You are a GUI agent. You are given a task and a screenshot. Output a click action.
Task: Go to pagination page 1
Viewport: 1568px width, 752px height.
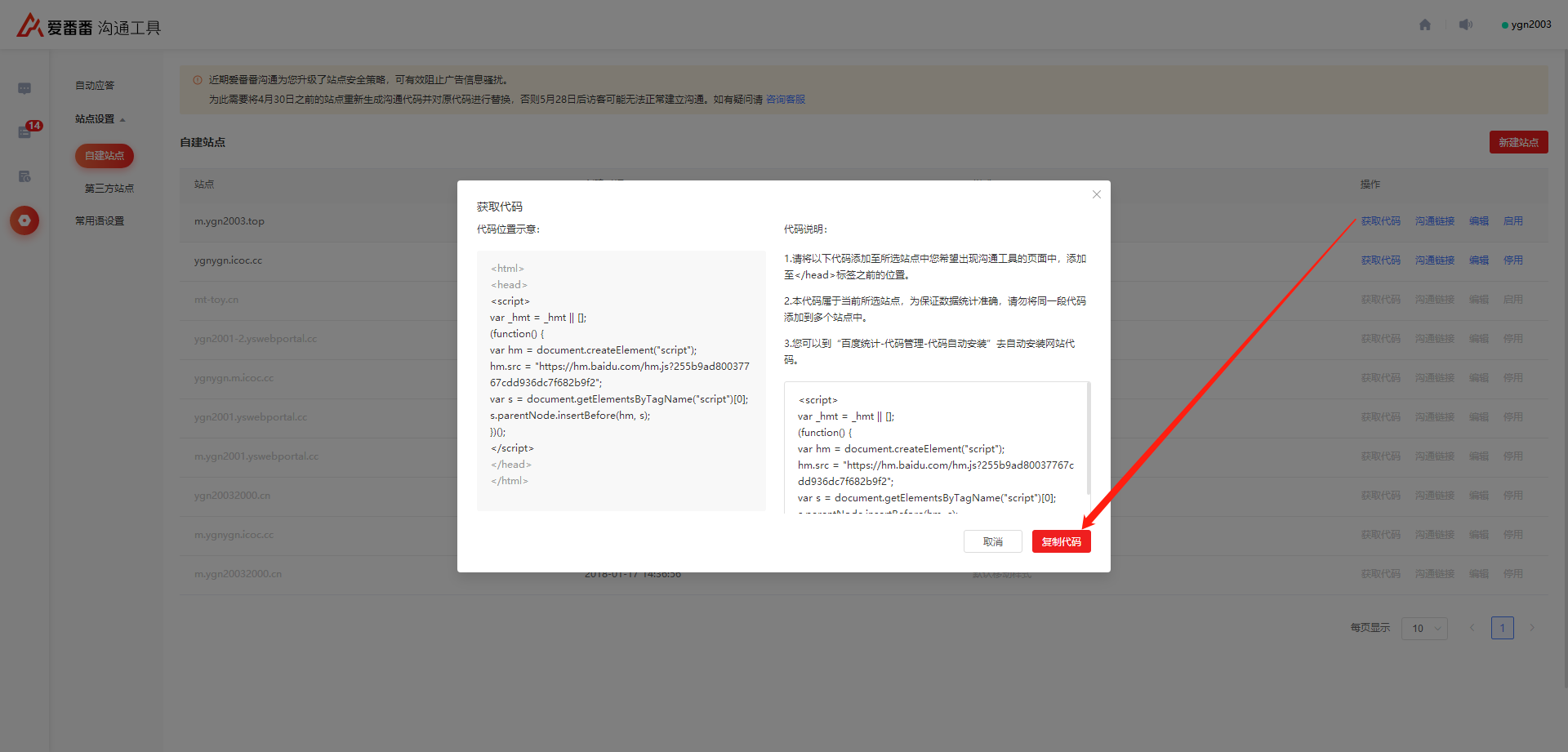(1502, 628)
